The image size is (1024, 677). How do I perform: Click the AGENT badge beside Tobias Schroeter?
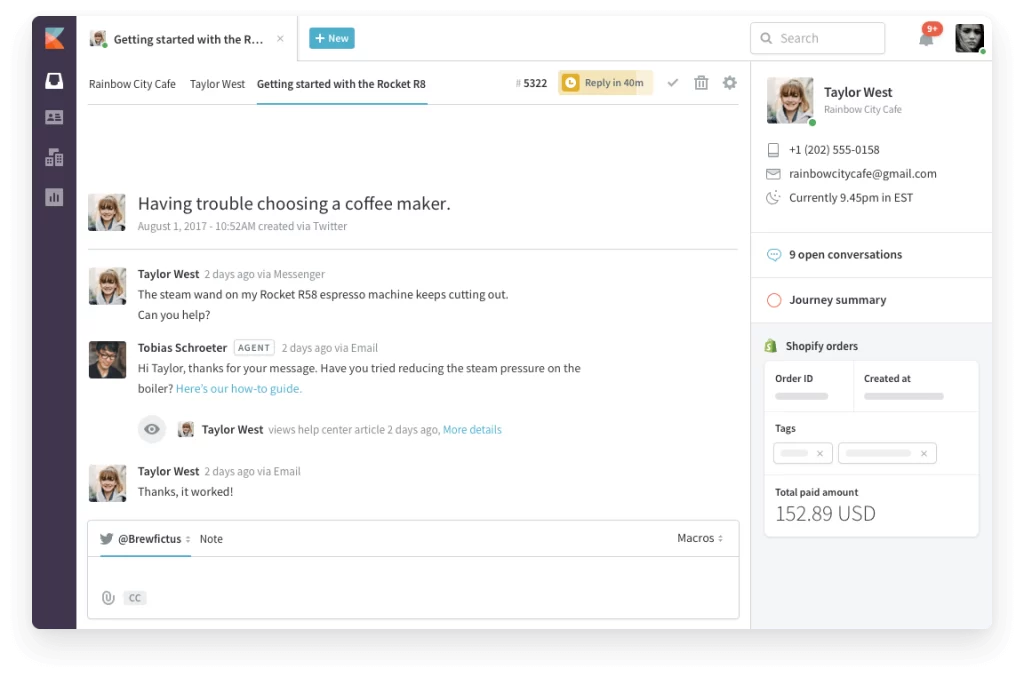pos(254,348)
